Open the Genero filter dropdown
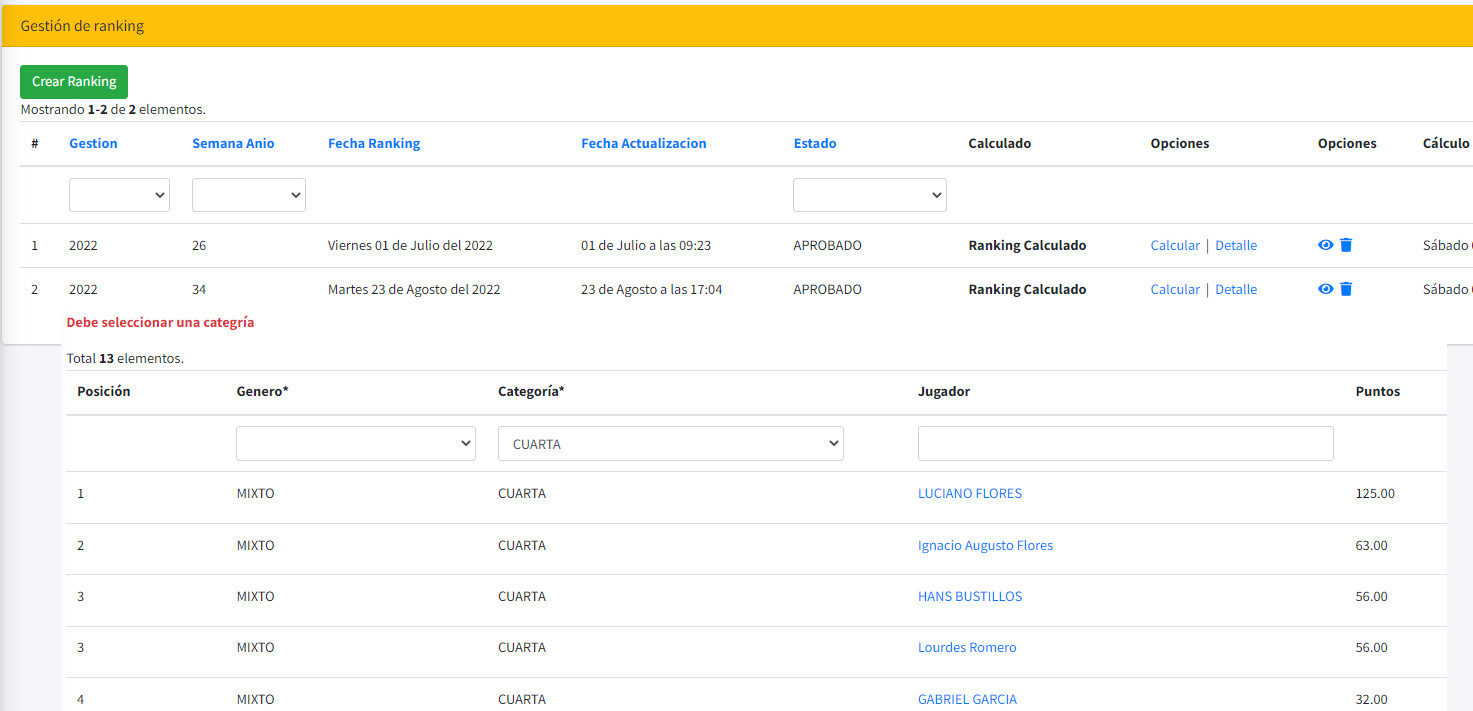1473x711 pixels. [355, 444]
